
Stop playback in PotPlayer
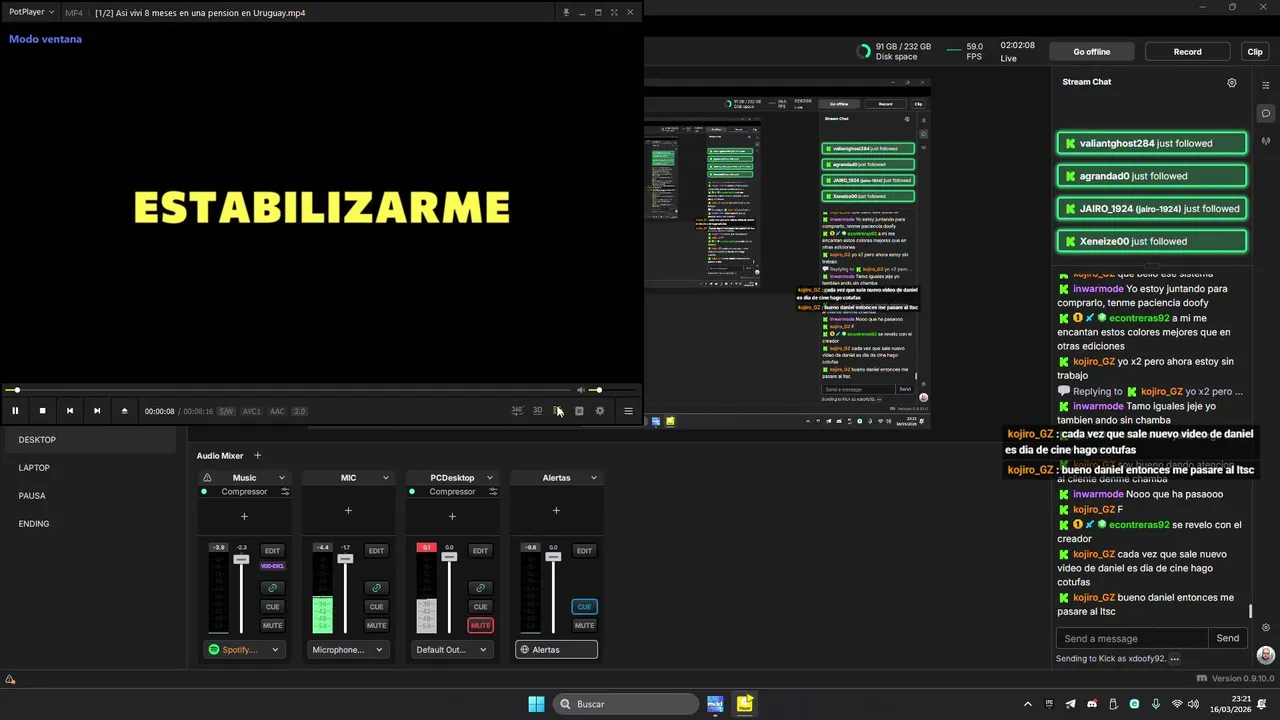coord(42,411)
